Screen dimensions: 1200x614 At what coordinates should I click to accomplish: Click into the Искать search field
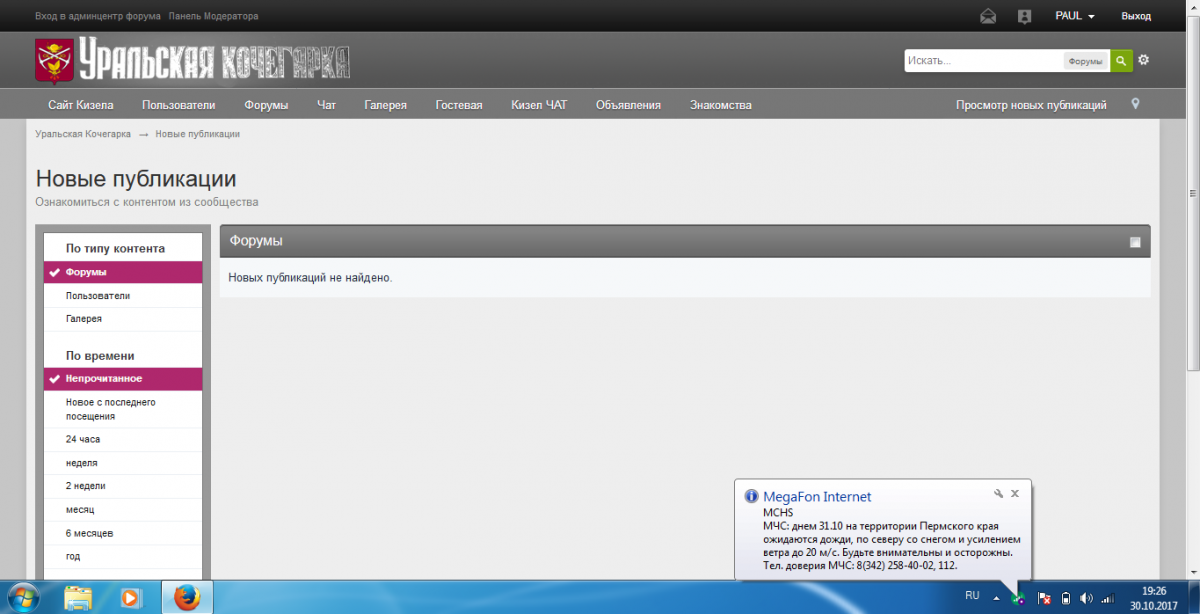[x=980, y=61]
